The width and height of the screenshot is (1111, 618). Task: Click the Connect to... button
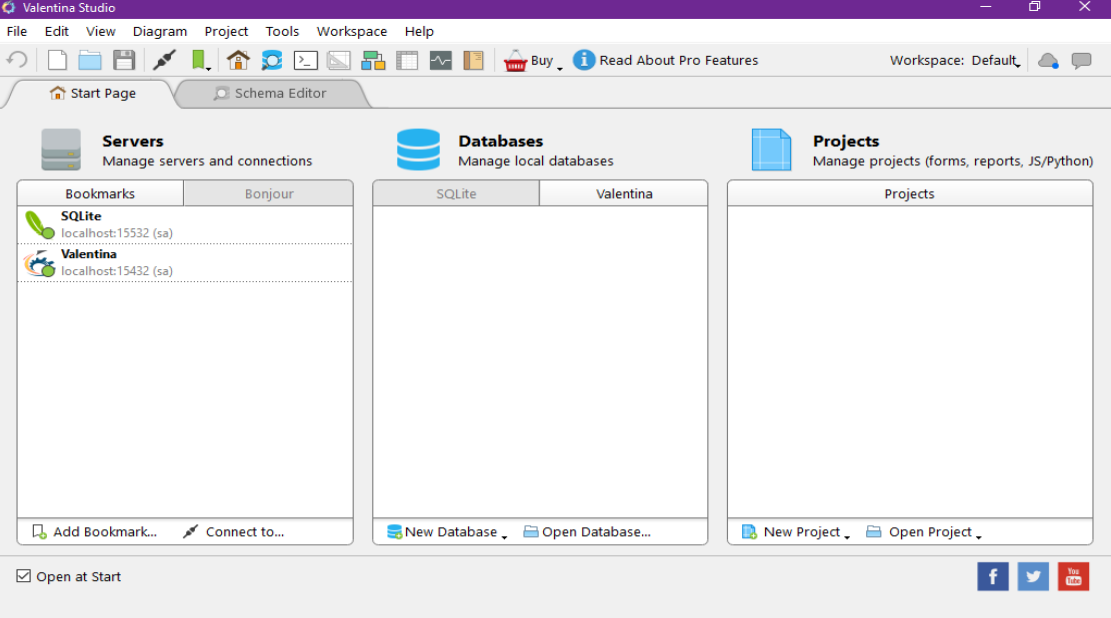click(233, 532)
